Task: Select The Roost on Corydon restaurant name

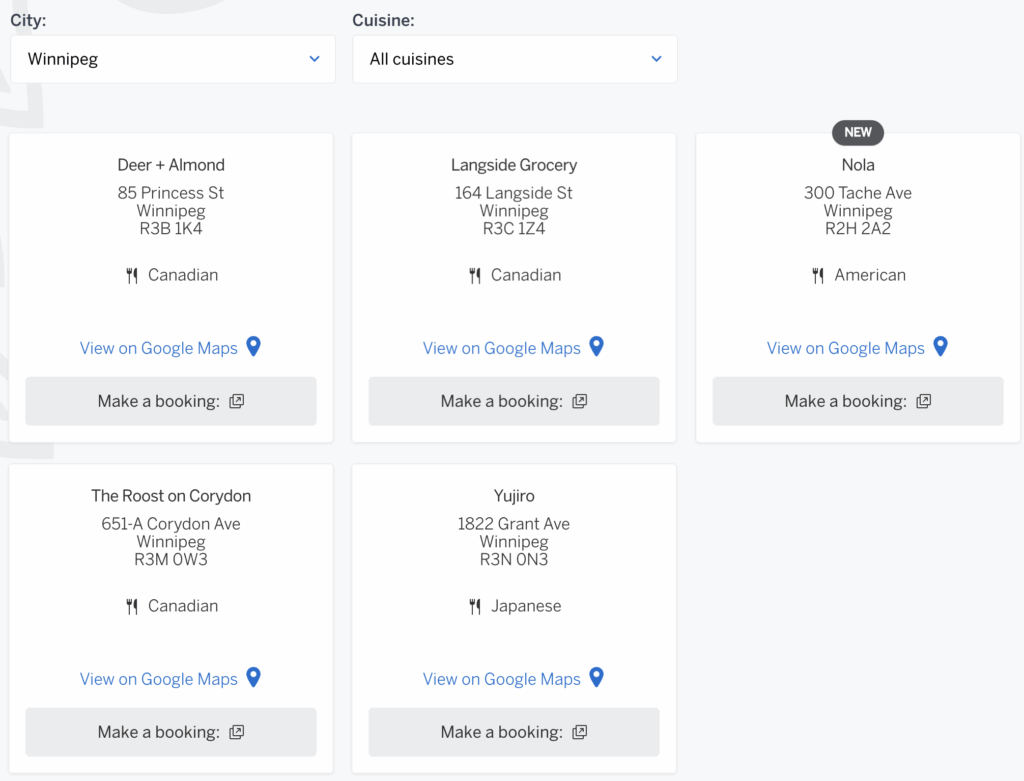Action: pos(171,496)
